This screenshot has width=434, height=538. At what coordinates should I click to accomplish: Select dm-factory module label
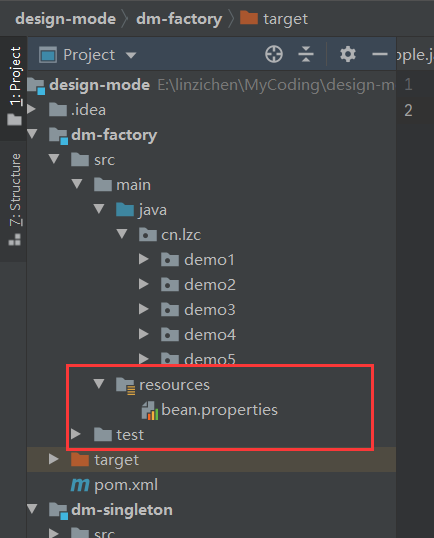[114, 135]
